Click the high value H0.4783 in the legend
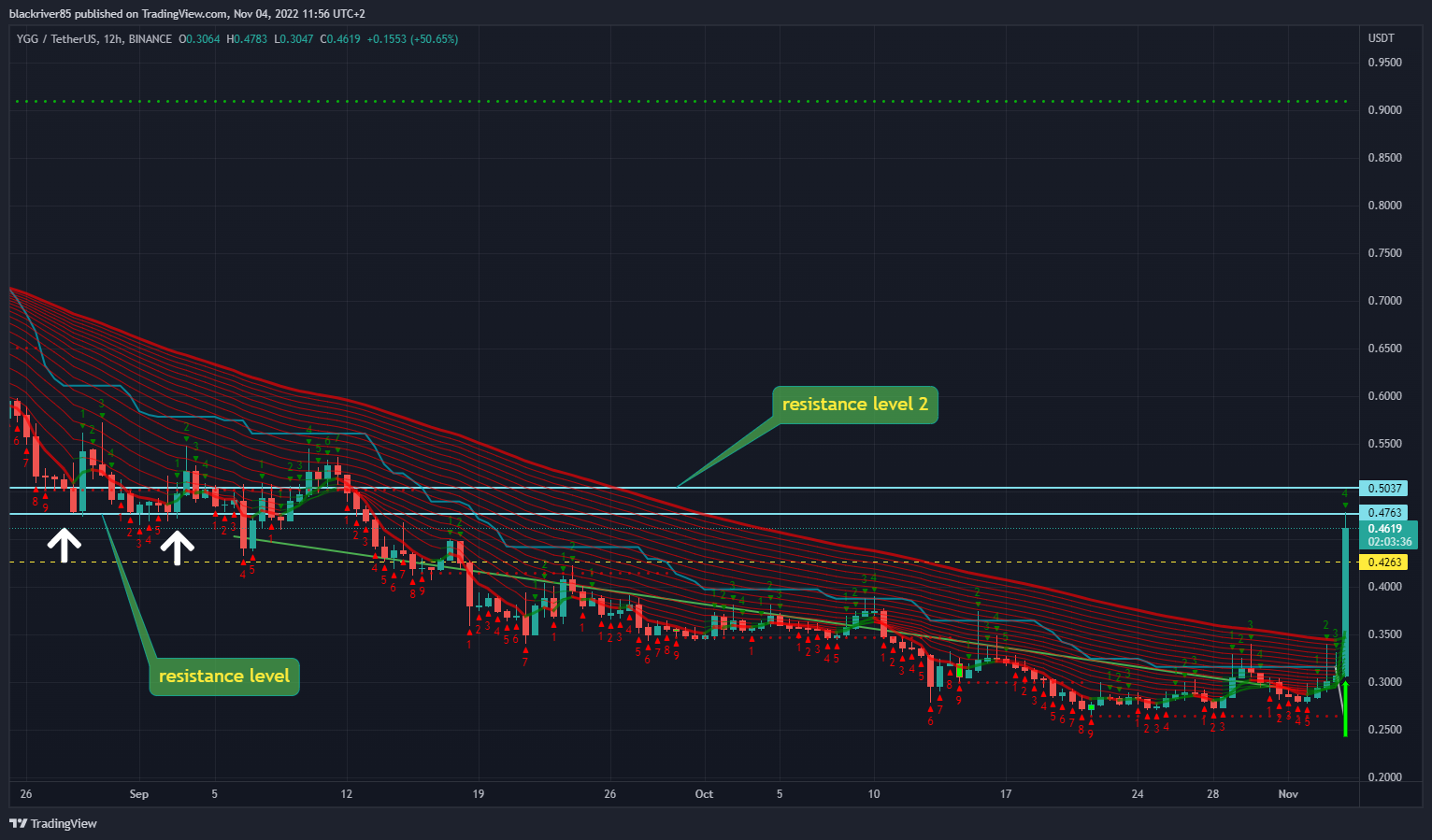Screen dimensions: 1432x840 [x=247, y=39]
